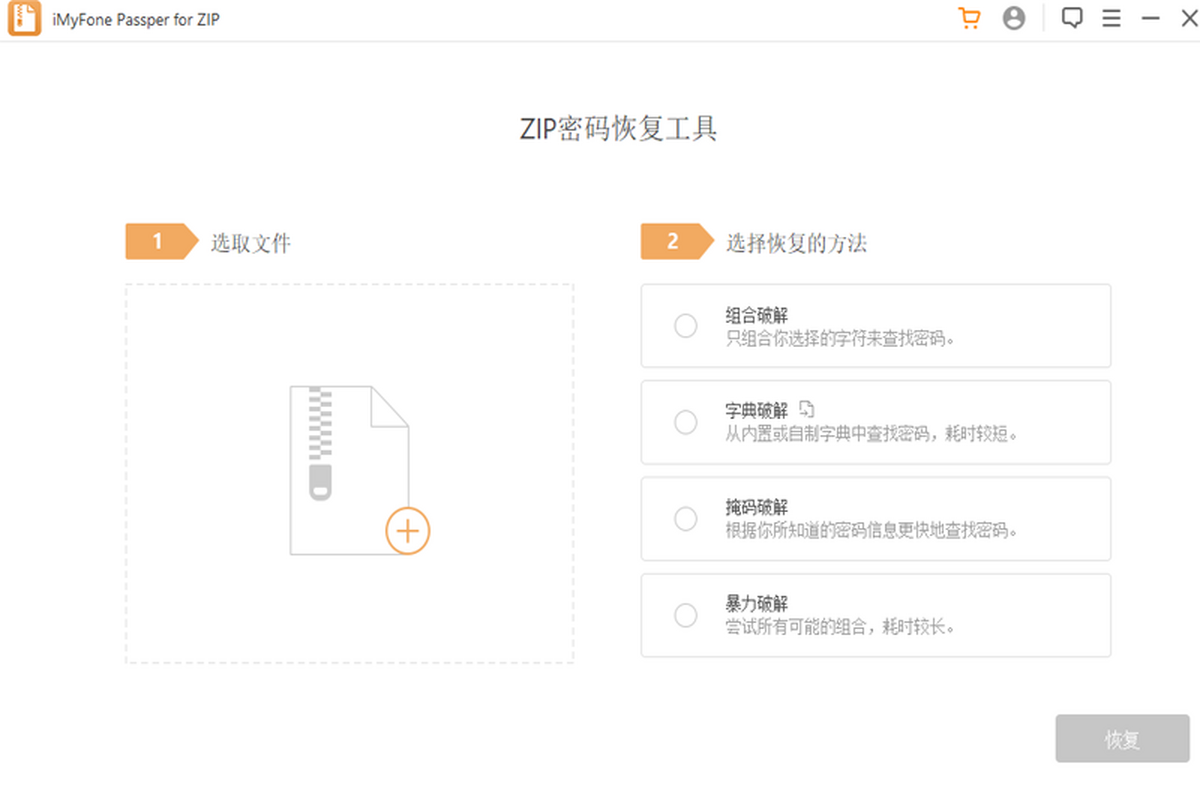Open the feedback chat bubble icon
Screen dimensions: 1200x800
coord(1072,19)
